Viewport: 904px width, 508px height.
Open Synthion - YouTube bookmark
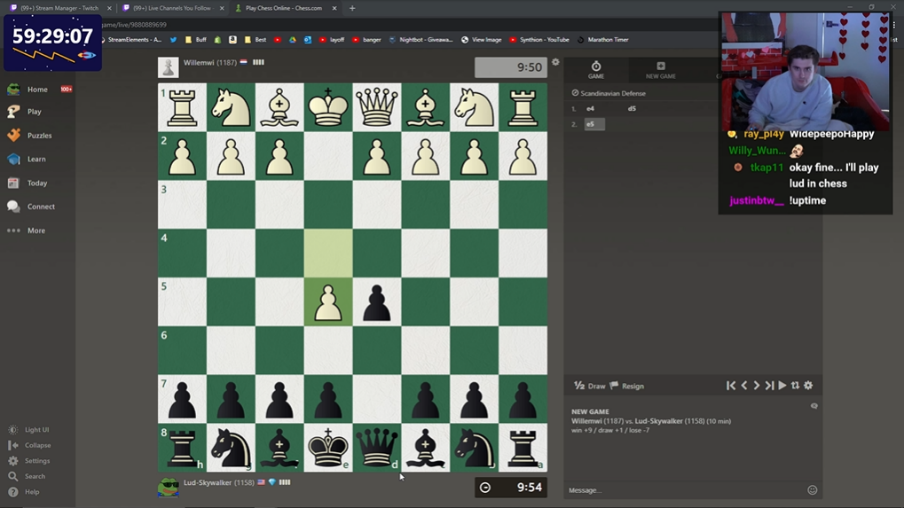540,40
